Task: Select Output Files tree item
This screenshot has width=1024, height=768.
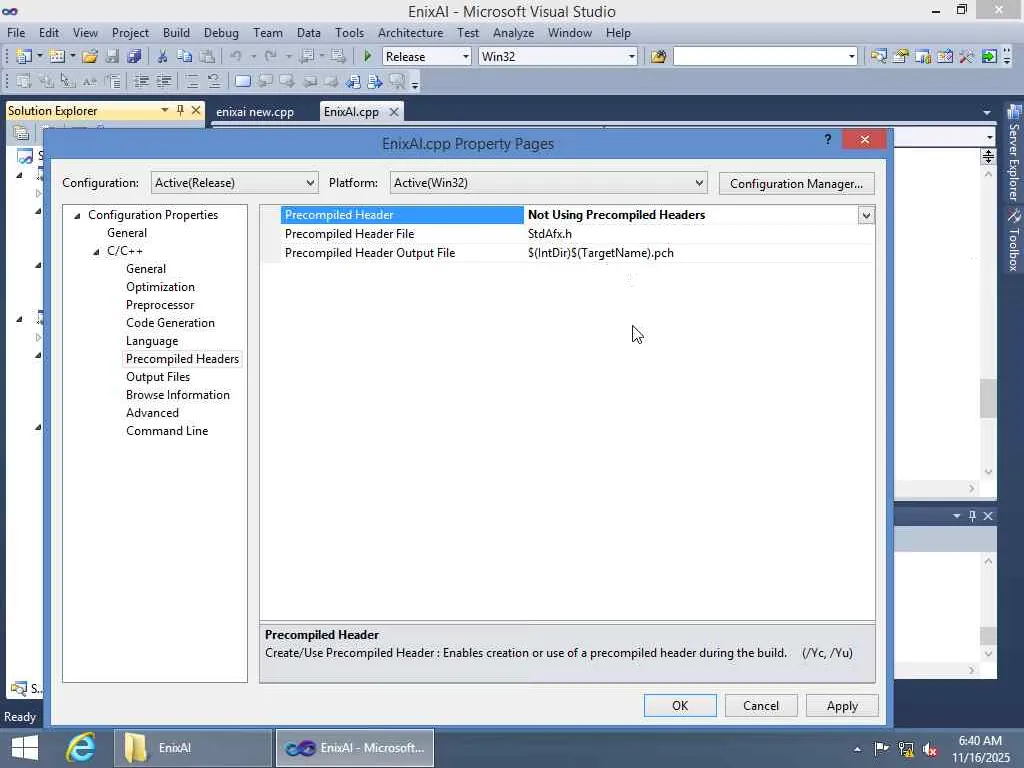Action: pos(158,377)
